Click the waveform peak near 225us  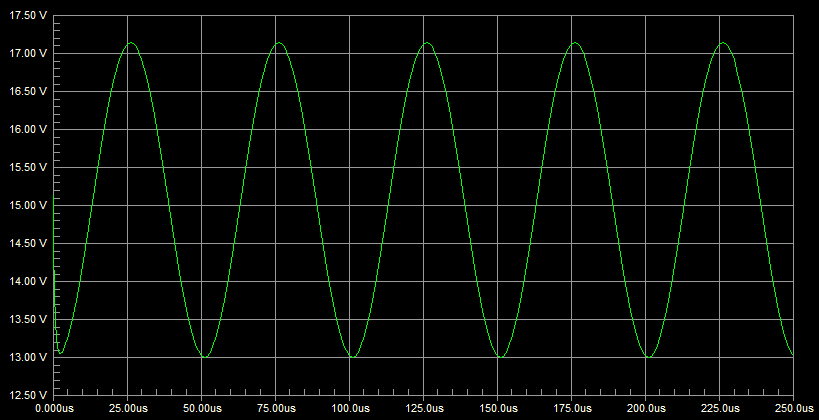click(723, 43)
